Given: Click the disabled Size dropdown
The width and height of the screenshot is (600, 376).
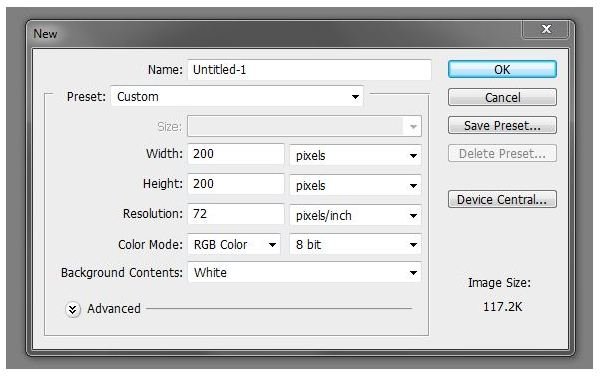Looking at the screenshot, I should (305, 126).
